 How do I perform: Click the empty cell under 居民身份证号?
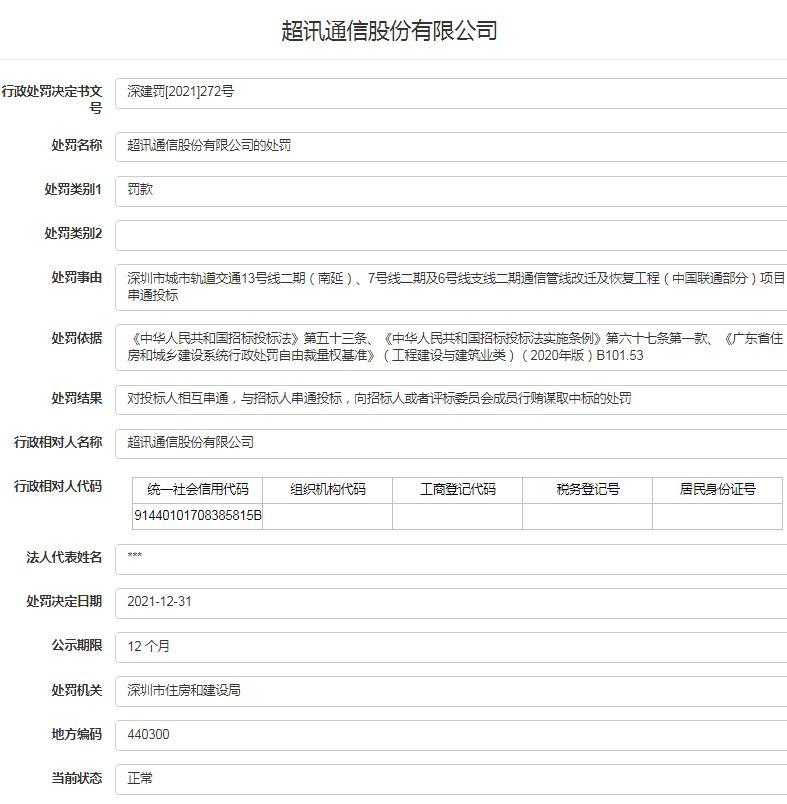717,516
